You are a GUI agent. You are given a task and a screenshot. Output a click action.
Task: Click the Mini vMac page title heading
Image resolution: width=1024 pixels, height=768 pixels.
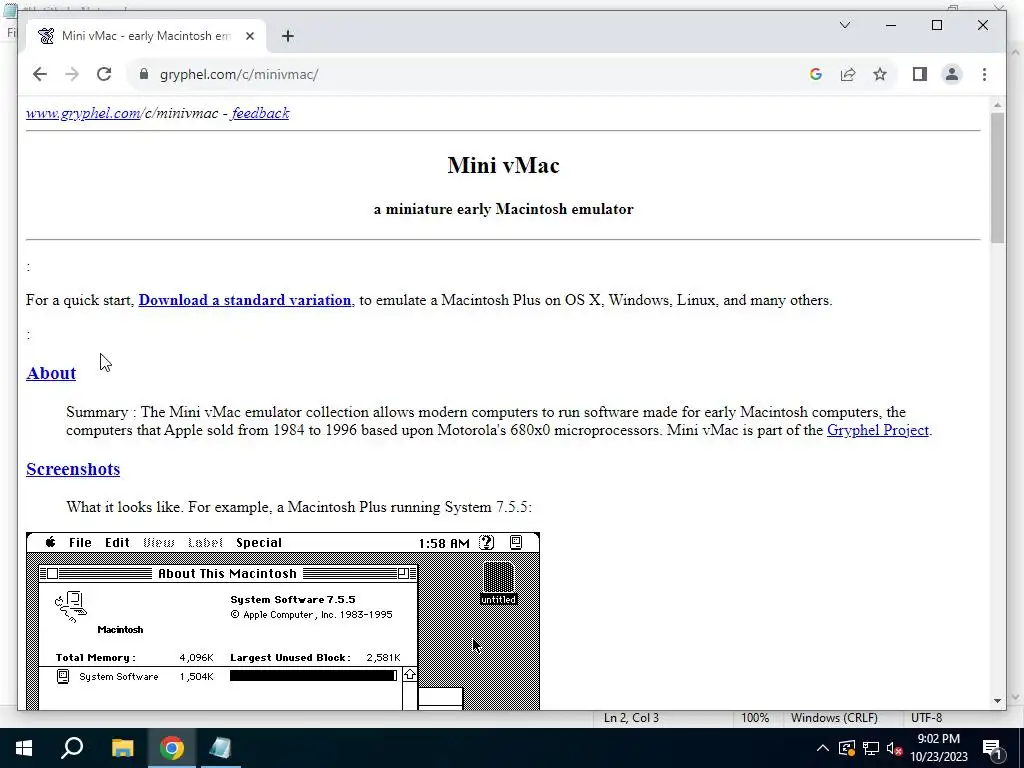(x=504, y=165)
